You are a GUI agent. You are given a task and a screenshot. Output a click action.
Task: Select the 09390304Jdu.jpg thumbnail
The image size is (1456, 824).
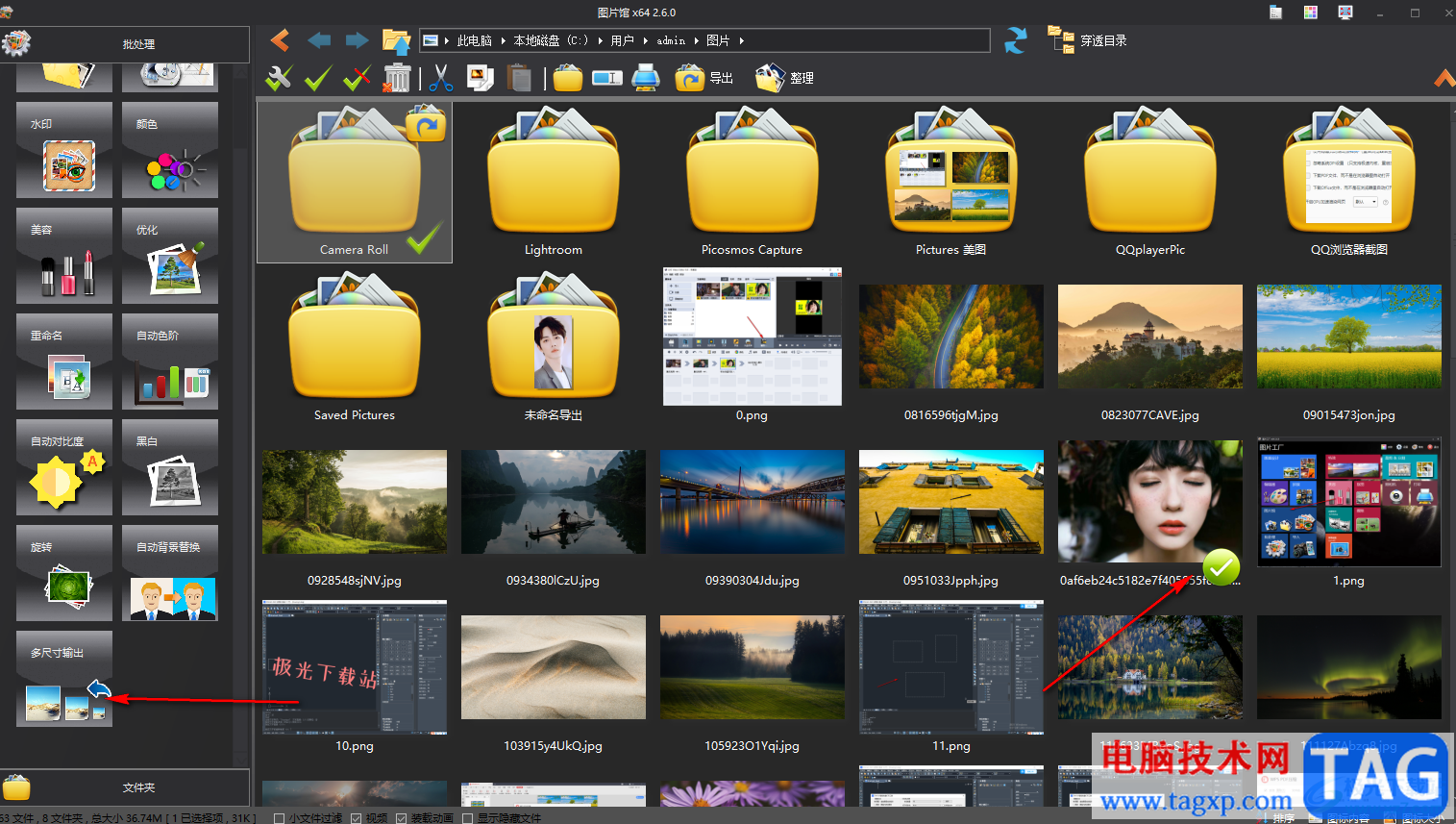[x=753, y=502]
